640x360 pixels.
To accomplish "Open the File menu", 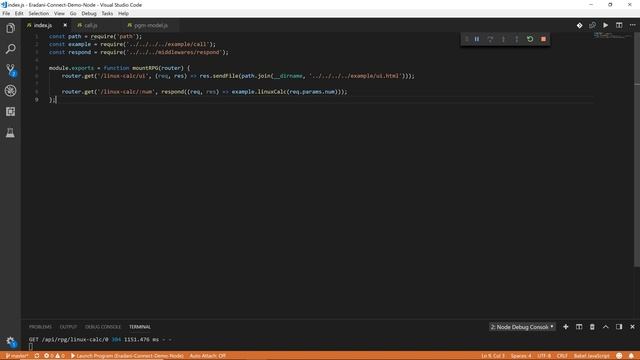I will (6, 13).
